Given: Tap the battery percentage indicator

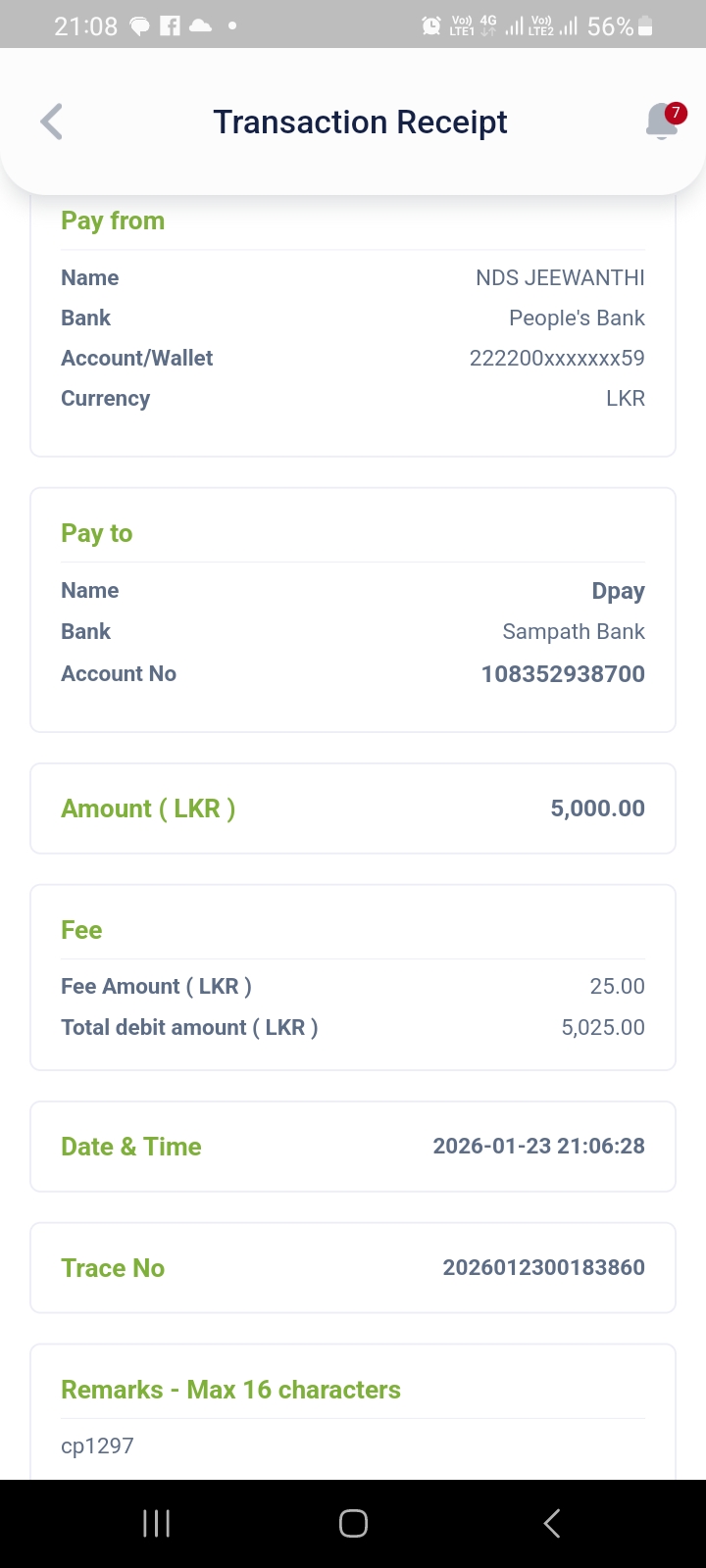Looking at the screenshot, I should click(610, 26).
